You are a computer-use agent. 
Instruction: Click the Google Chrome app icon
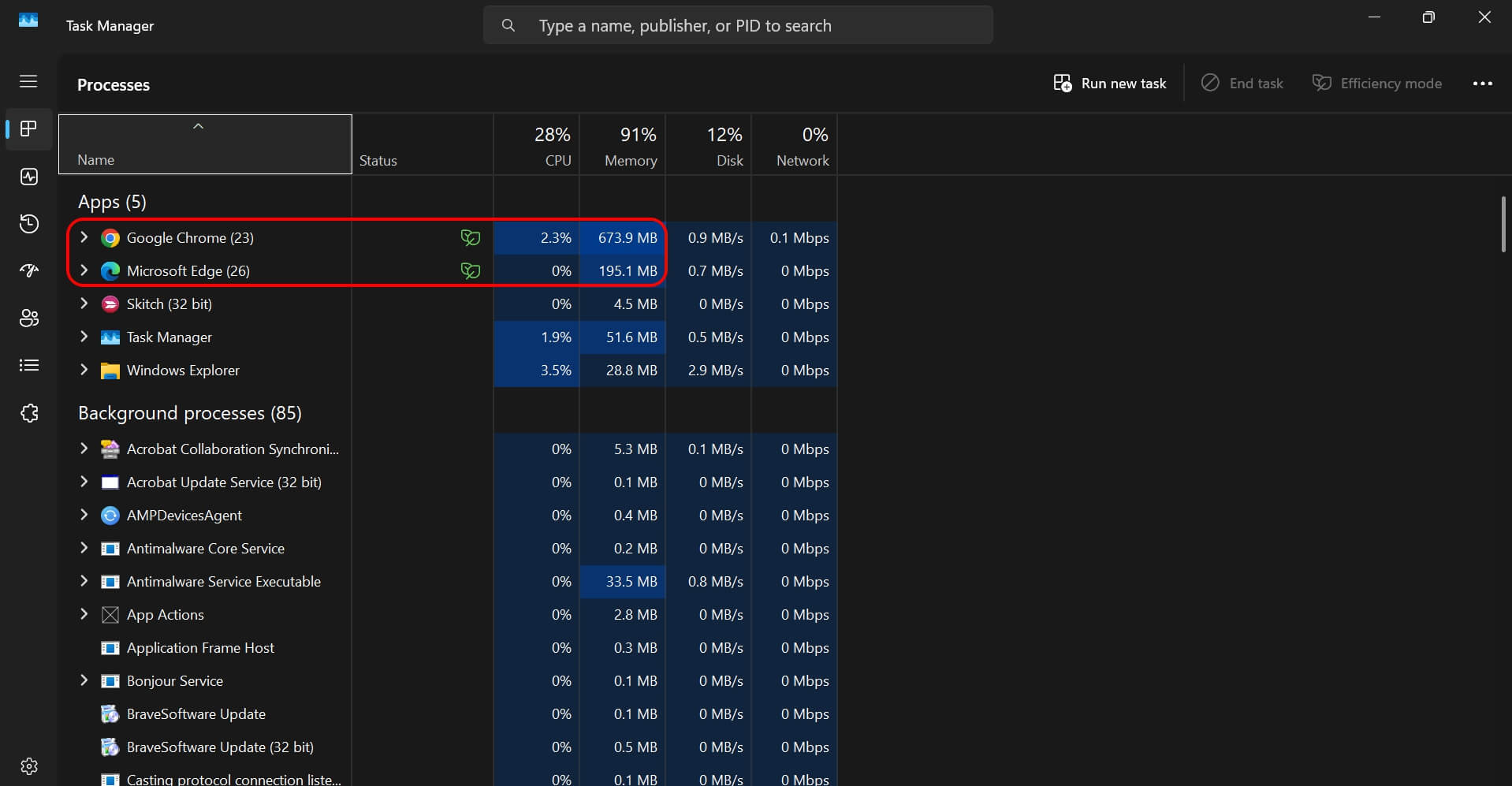(x=110, y=238)
